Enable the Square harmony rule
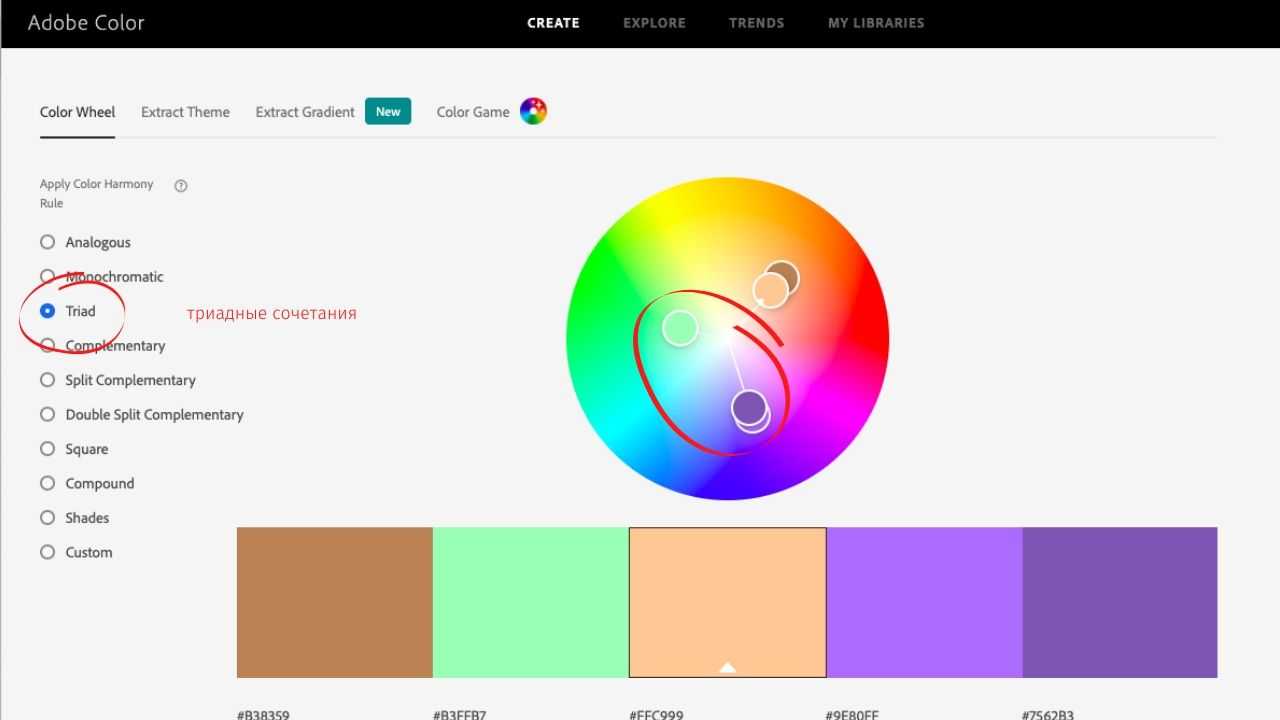The image size is (1280, 720). [47, 449]
